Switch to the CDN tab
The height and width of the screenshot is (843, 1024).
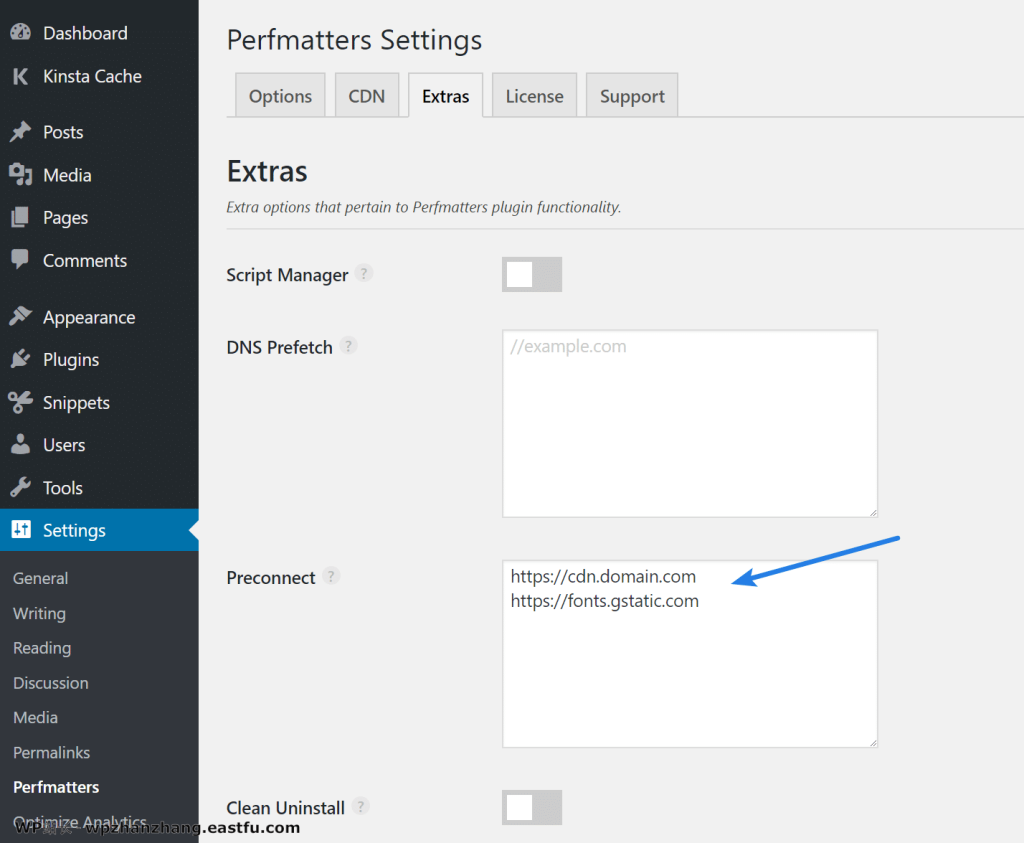tap(366, 96)
